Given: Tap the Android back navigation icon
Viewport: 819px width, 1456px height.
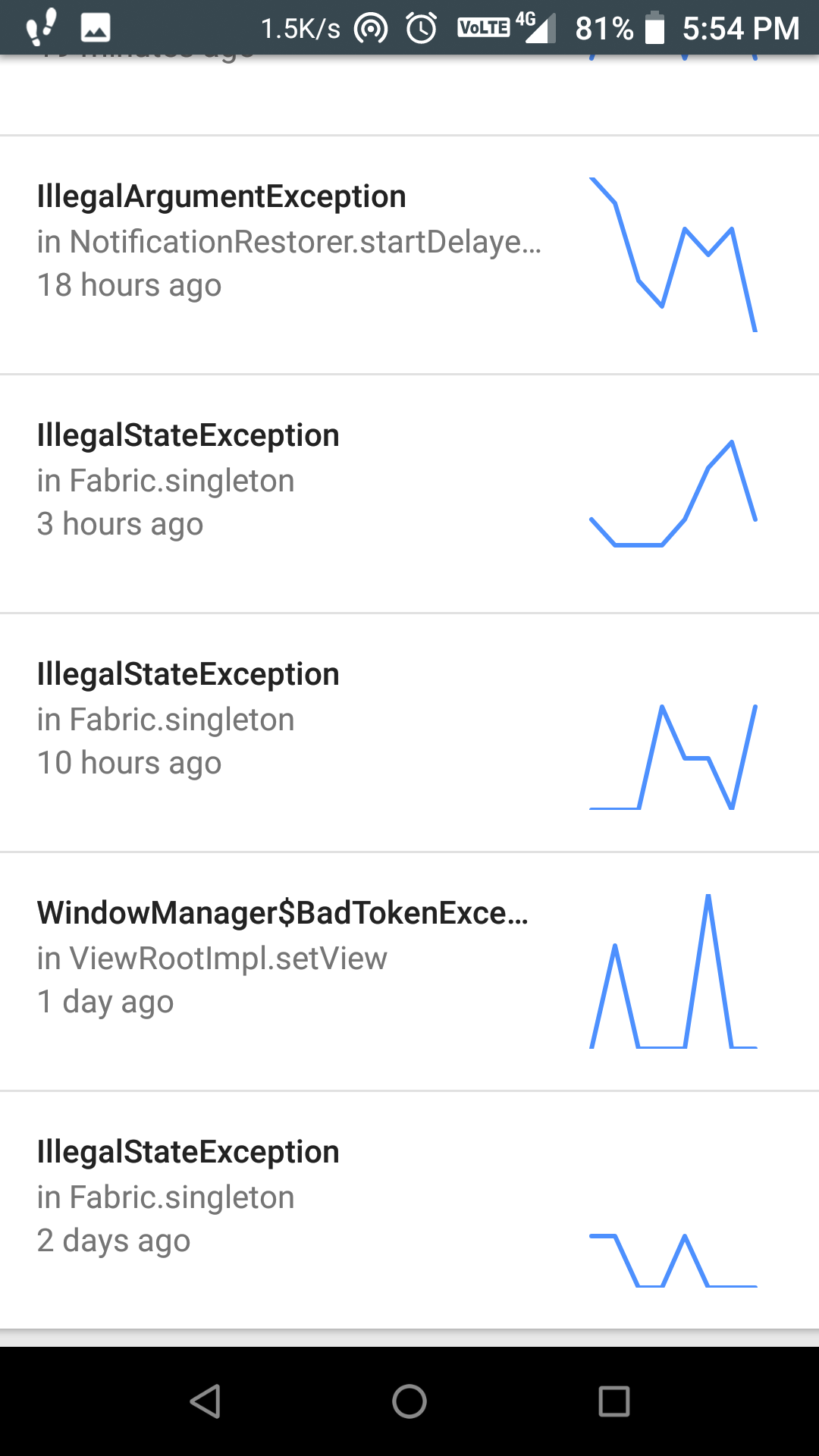Looking at the screenshot, I should (x=206, y=1401).
